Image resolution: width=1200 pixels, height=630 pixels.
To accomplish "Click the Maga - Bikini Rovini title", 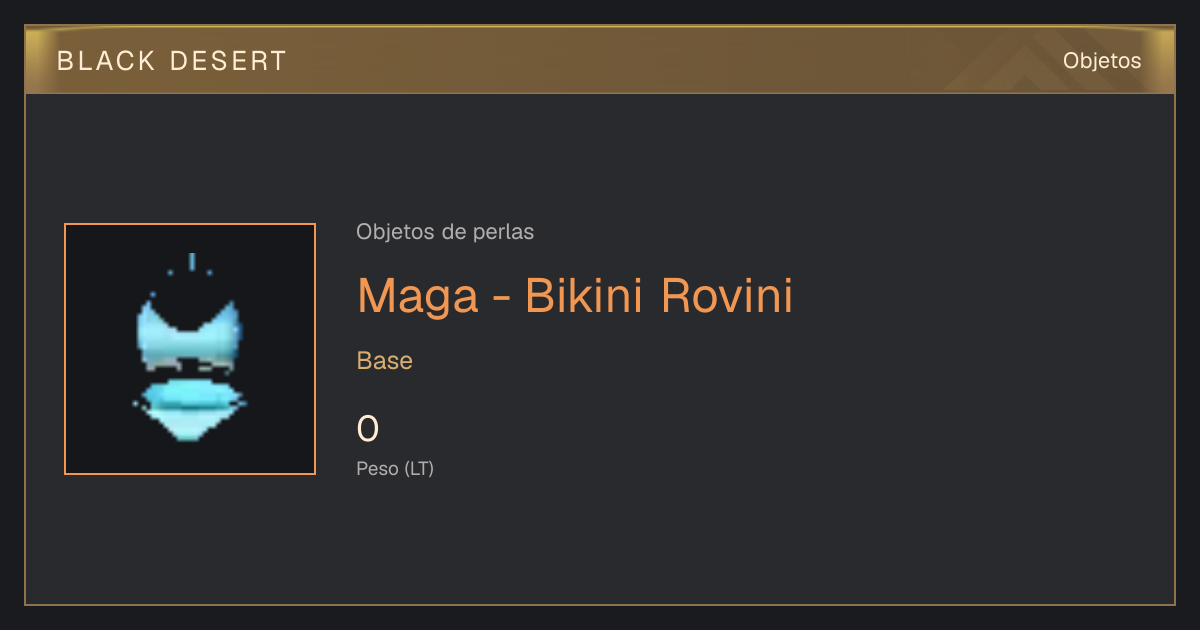I will (575, 295).
